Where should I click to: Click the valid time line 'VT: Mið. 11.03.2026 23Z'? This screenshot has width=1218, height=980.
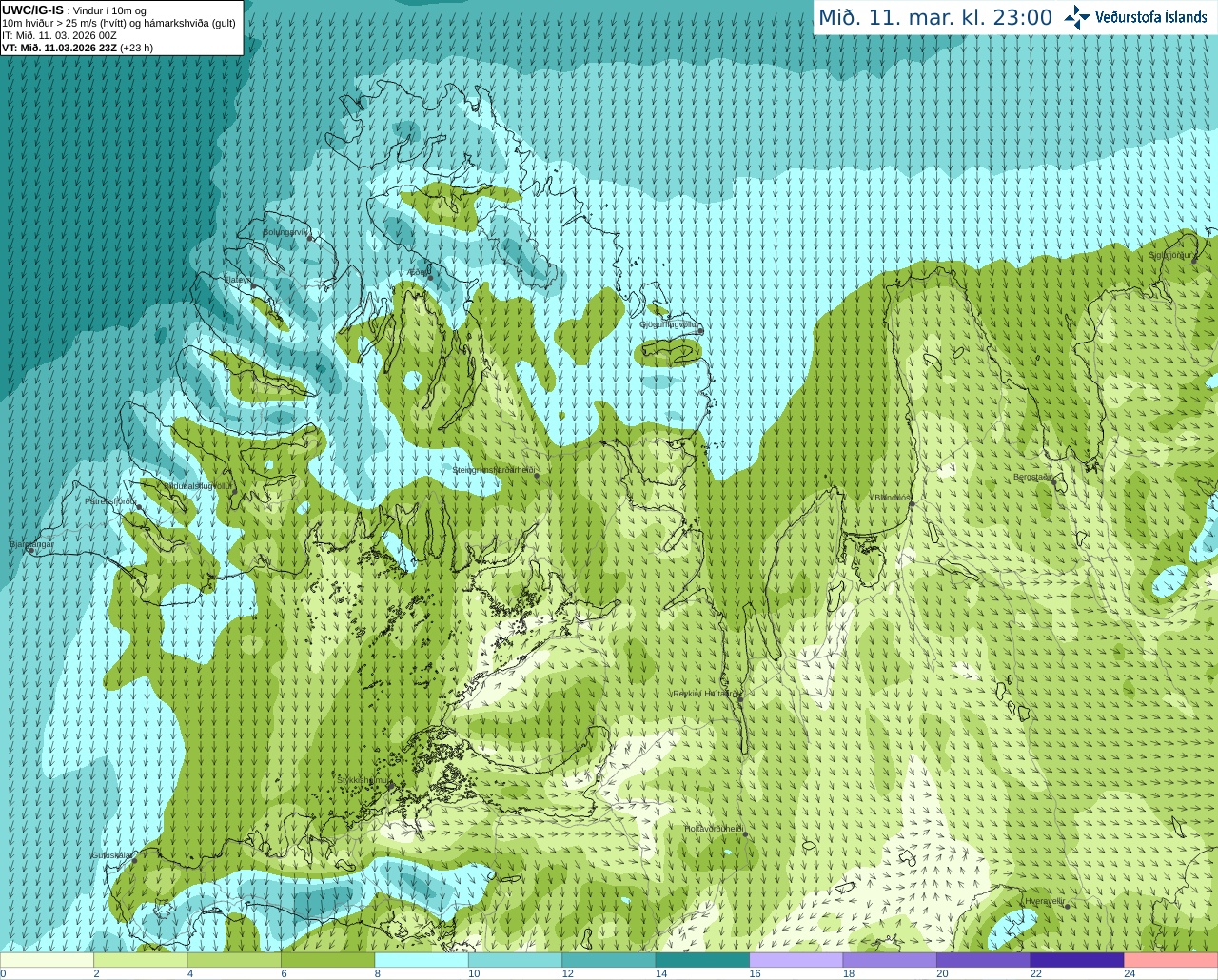[x=60, y=48]
